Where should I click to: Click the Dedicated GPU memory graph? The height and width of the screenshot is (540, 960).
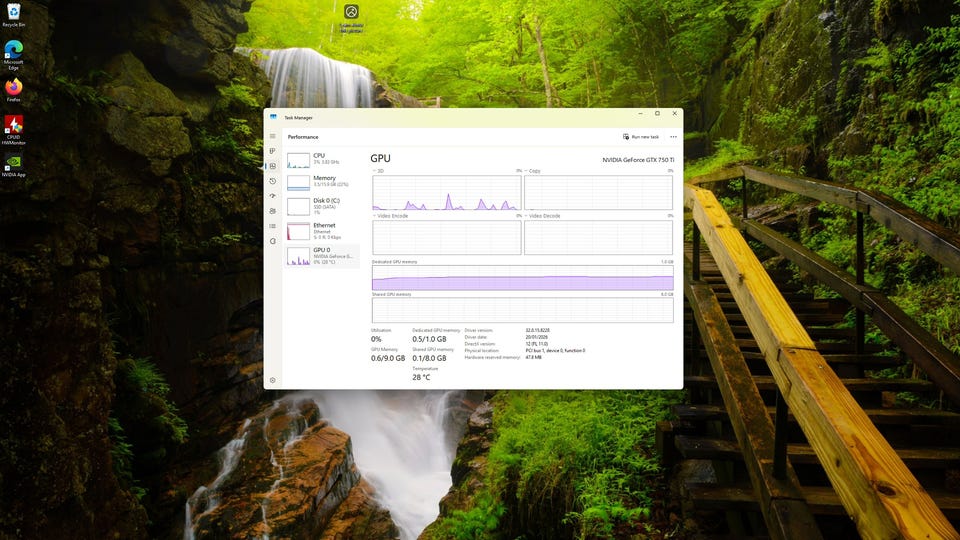(x=523, y=277)
